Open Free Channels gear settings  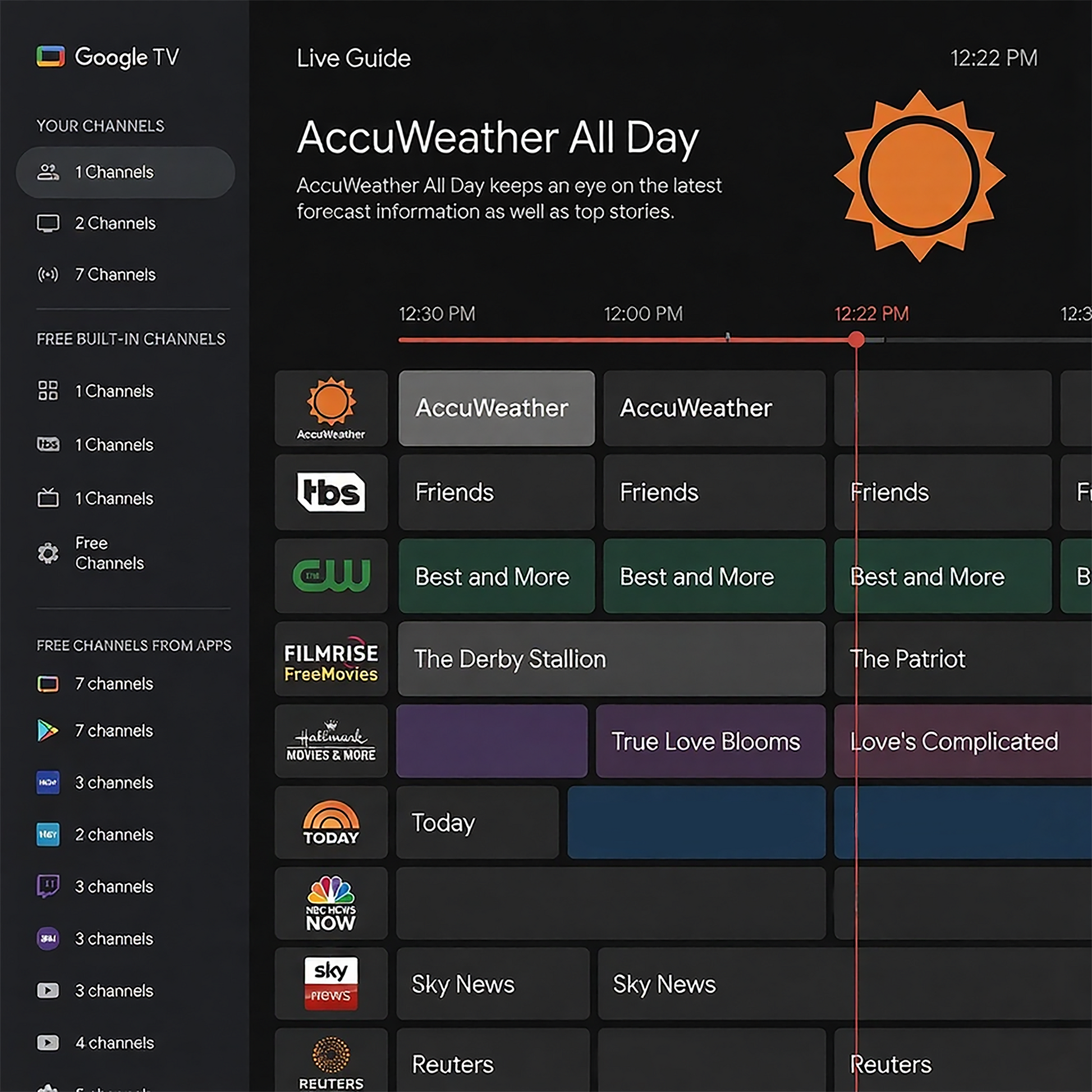[49, 553]
